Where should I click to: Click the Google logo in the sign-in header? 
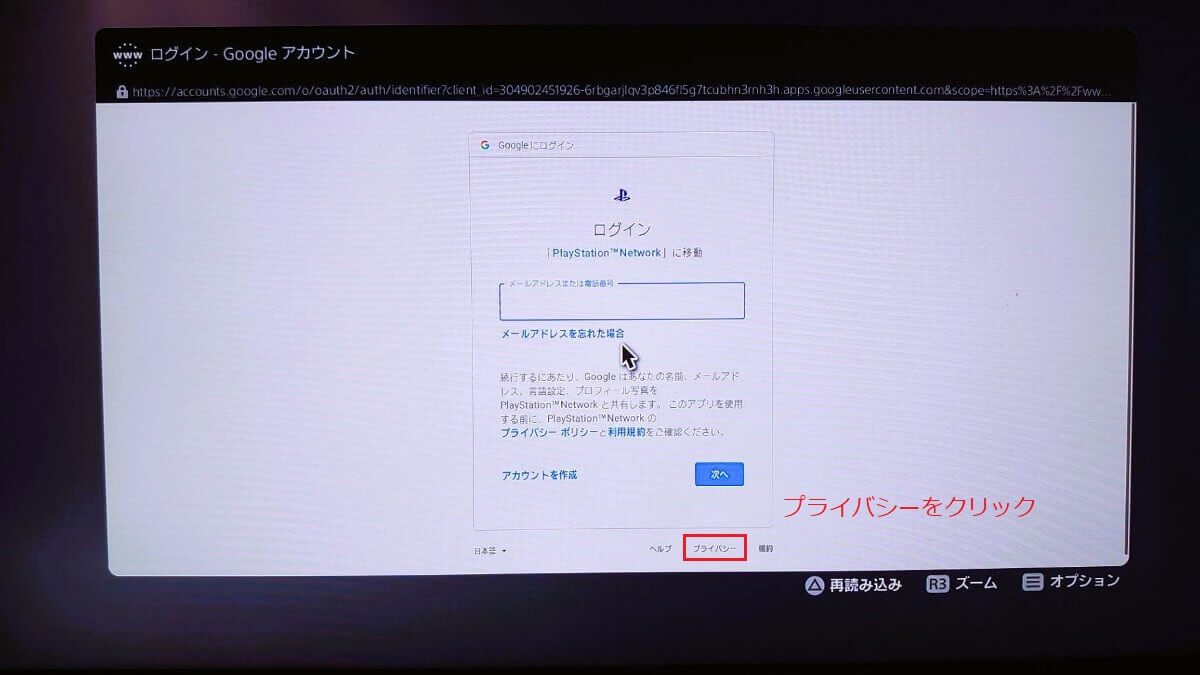485,145
